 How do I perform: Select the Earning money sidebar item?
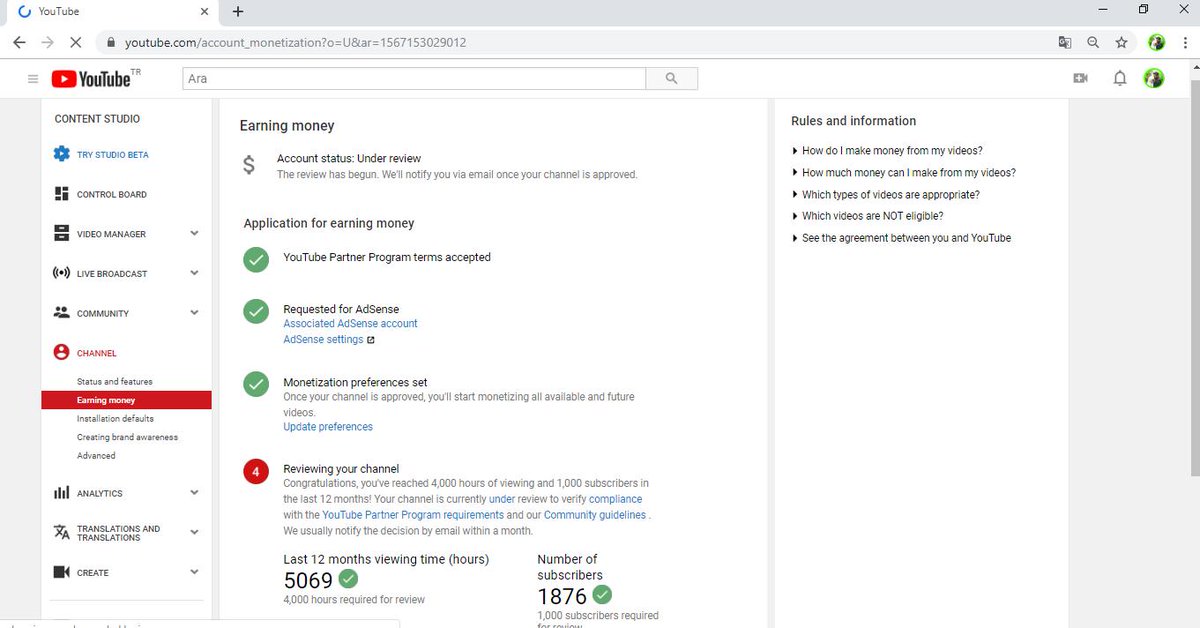pyautogui.click(x=126, y=400)
